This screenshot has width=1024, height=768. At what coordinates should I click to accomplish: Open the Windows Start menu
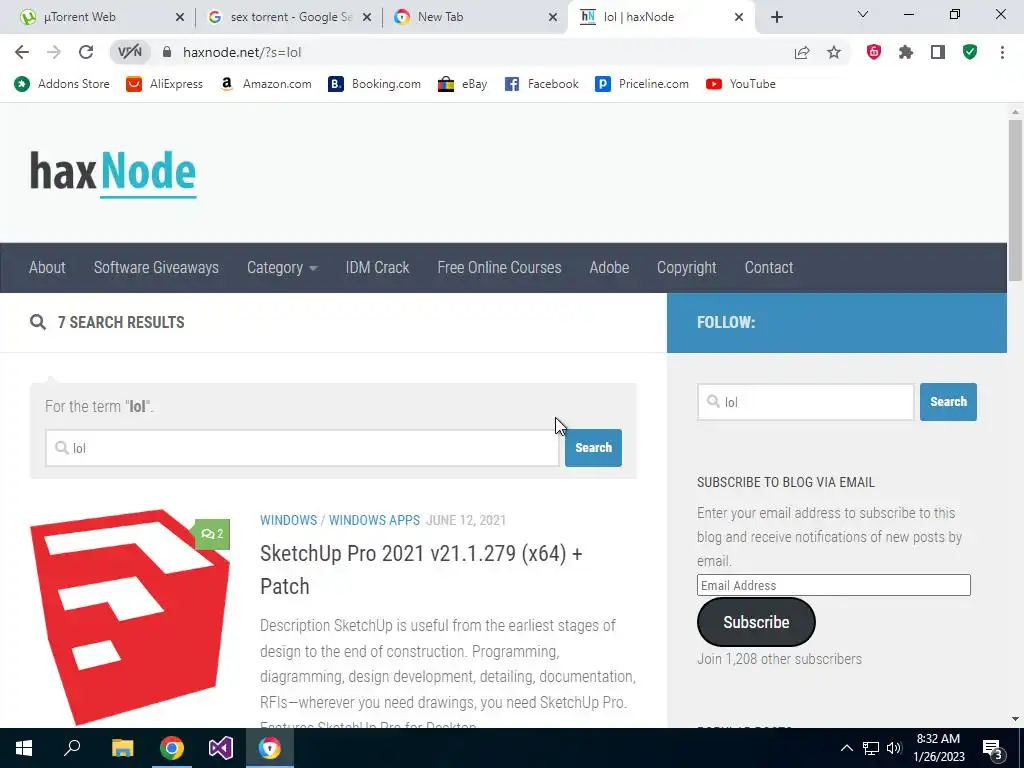point(24,748)
